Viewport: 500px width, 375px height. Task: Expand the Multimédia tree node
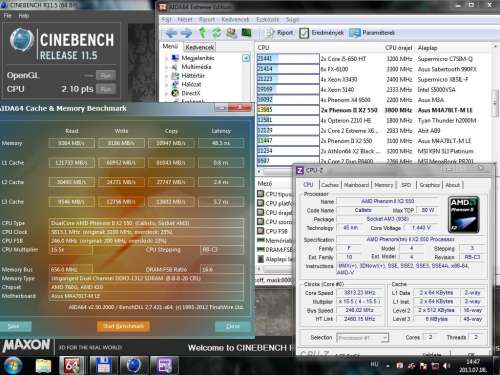tap(166, 67)
